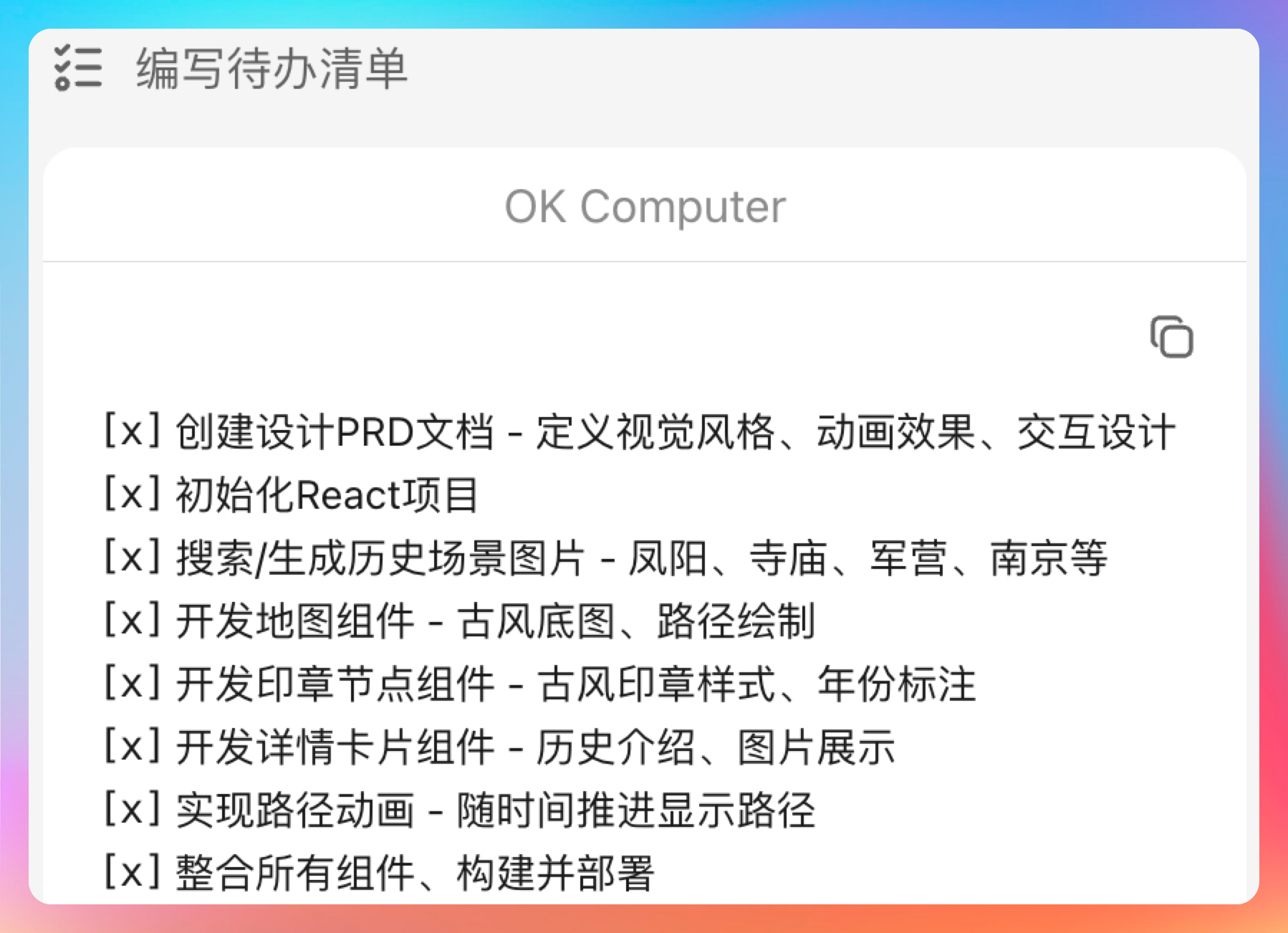Toggle the checkbox for 实现路径动画
1288x933 pixels.
133,810
